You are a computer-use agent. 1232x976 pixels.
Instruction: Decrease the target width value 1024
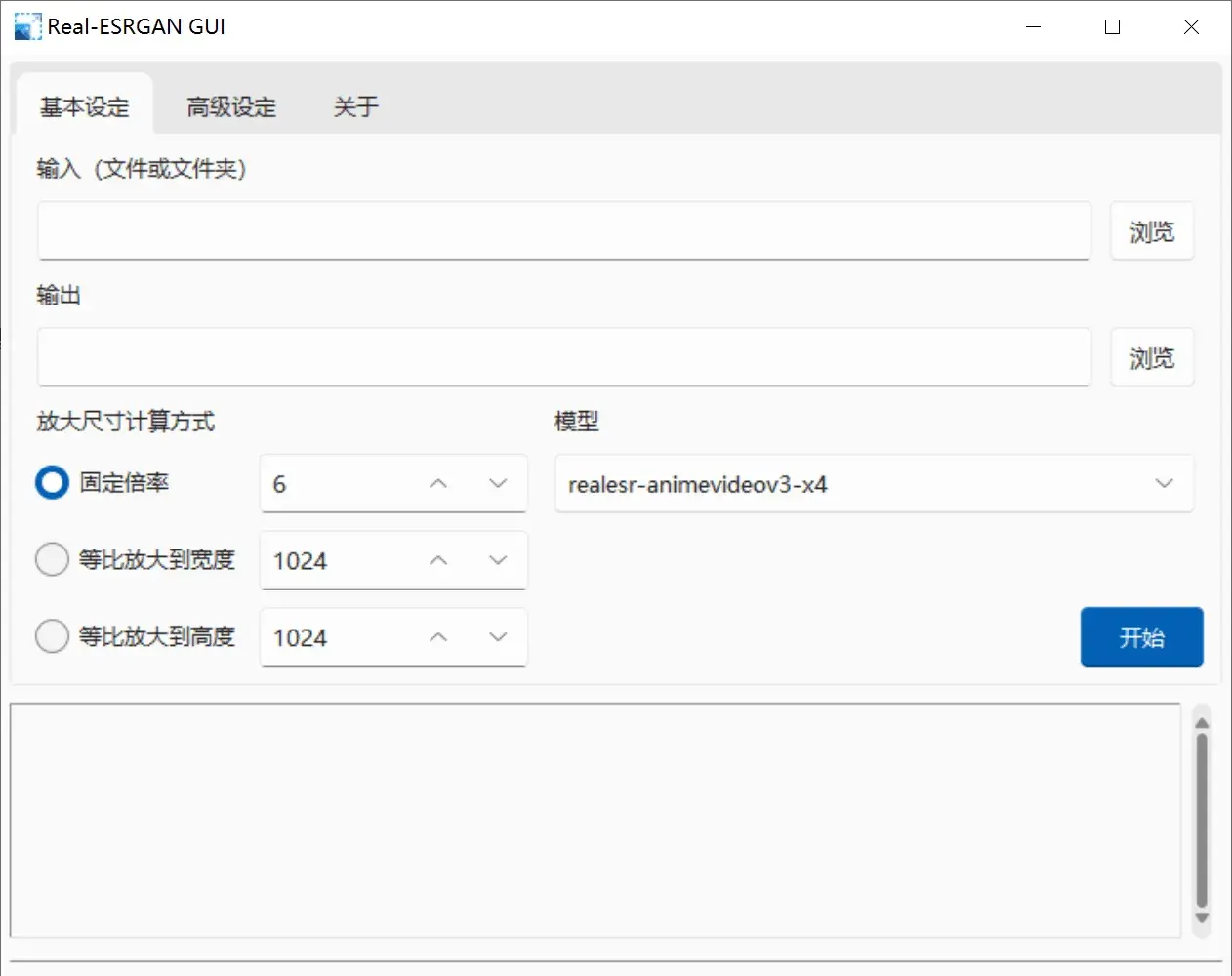(498, 560)
